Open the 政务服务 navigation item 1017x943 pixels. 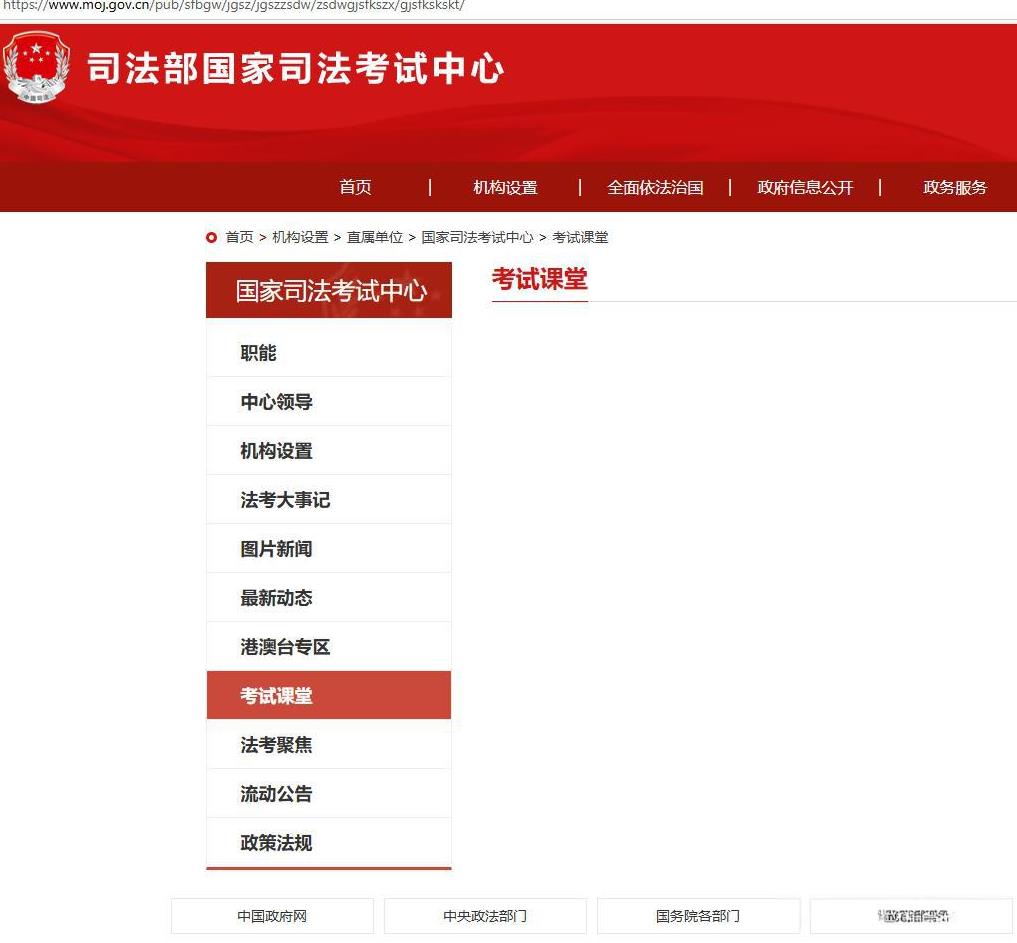click(955, 187)
